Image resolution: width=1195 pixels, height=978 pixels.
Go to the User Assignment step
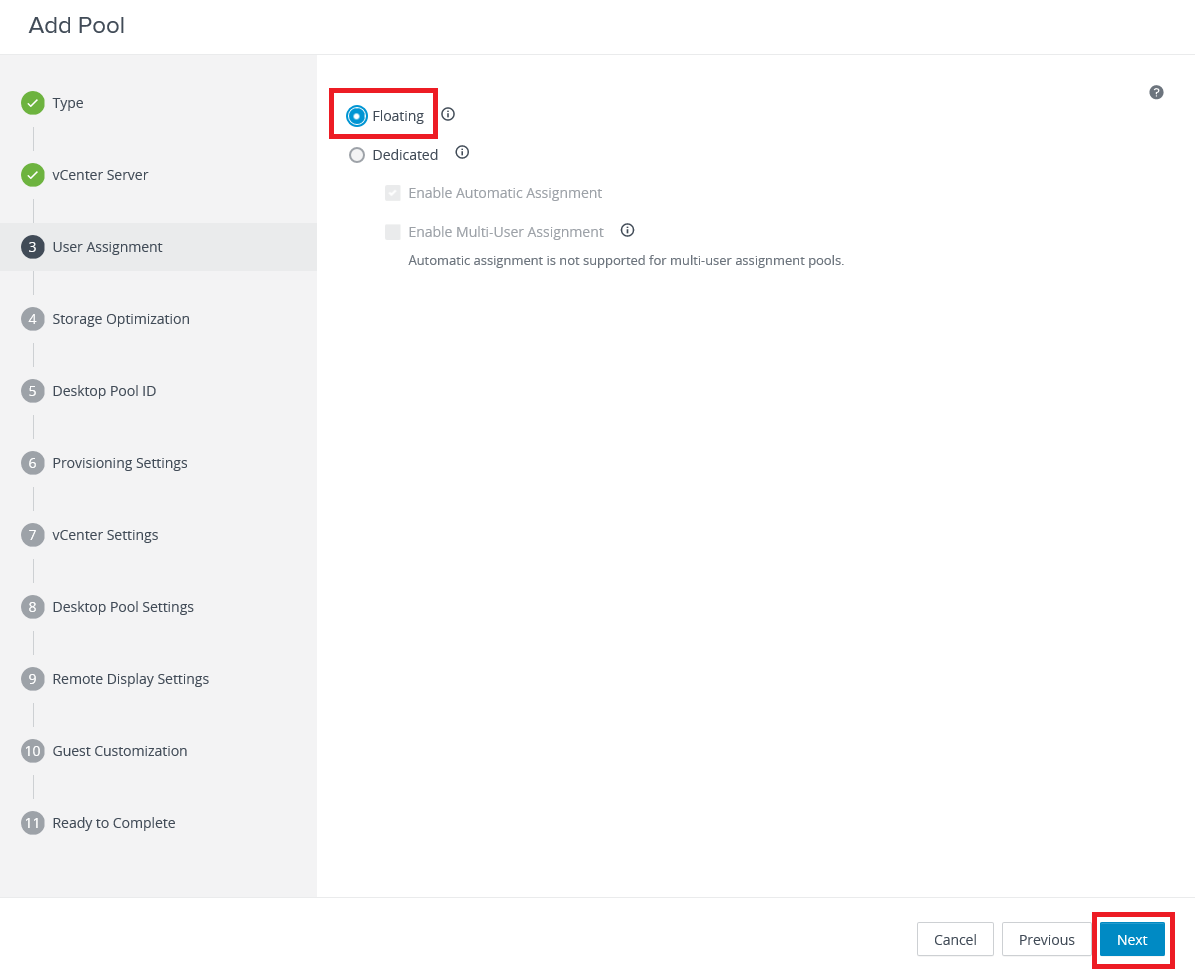tap(107, 247)
